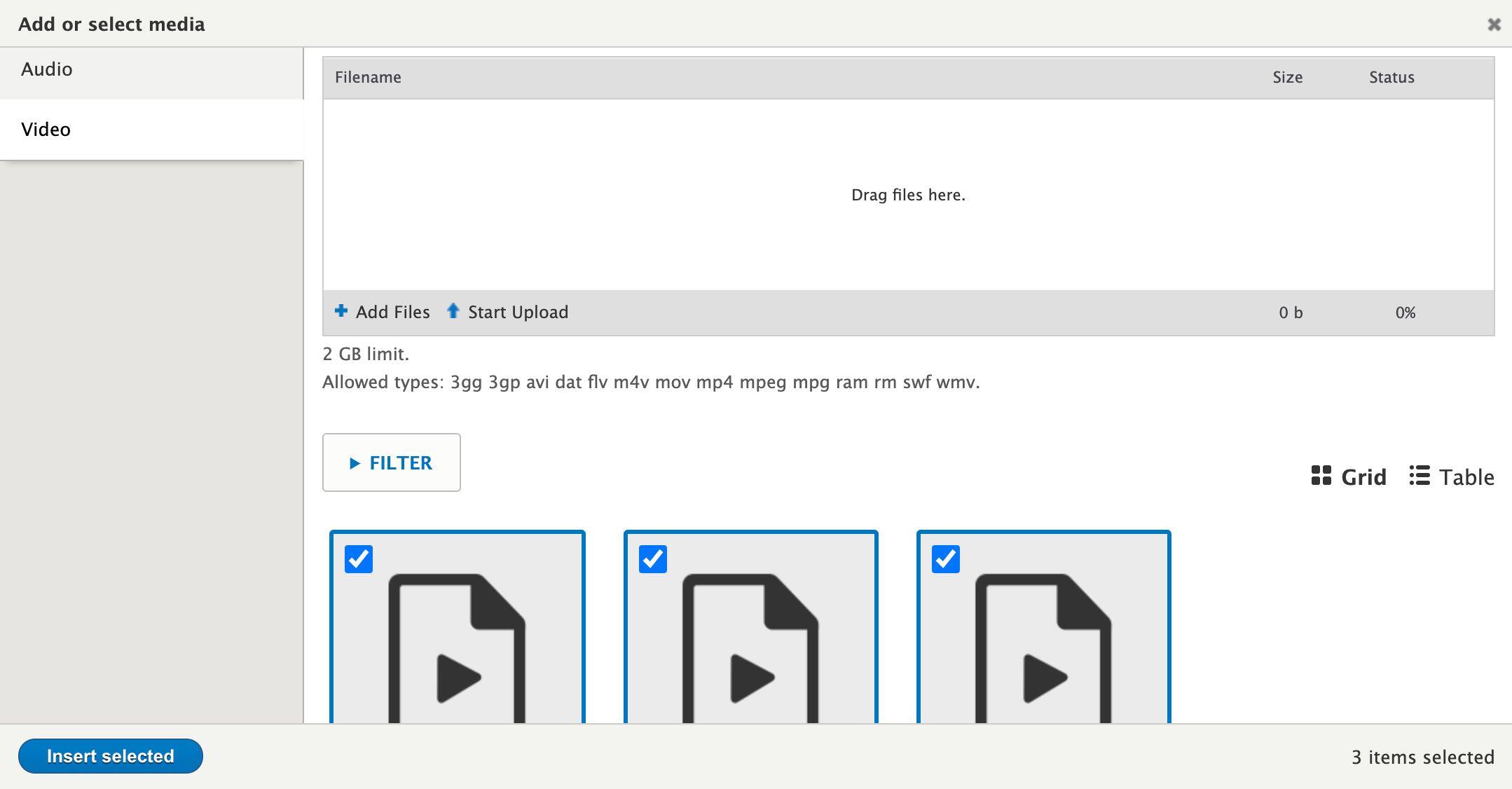Click the Add Files text link
The image size is (1512, 789).
(x=392, y=313)
